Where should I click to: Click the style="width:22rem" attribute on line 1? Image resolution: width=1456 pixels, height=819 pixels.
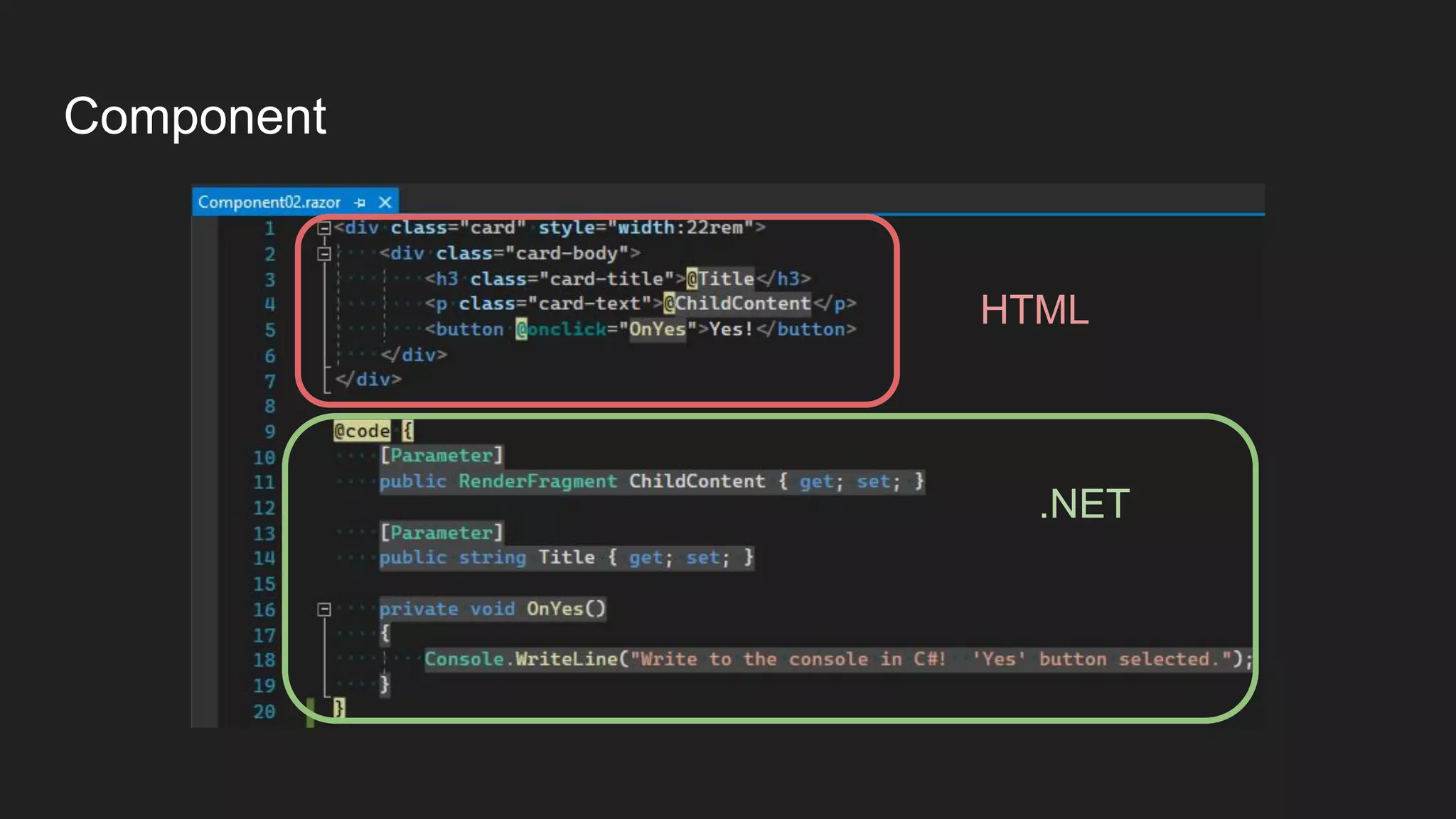pos(646,227)
